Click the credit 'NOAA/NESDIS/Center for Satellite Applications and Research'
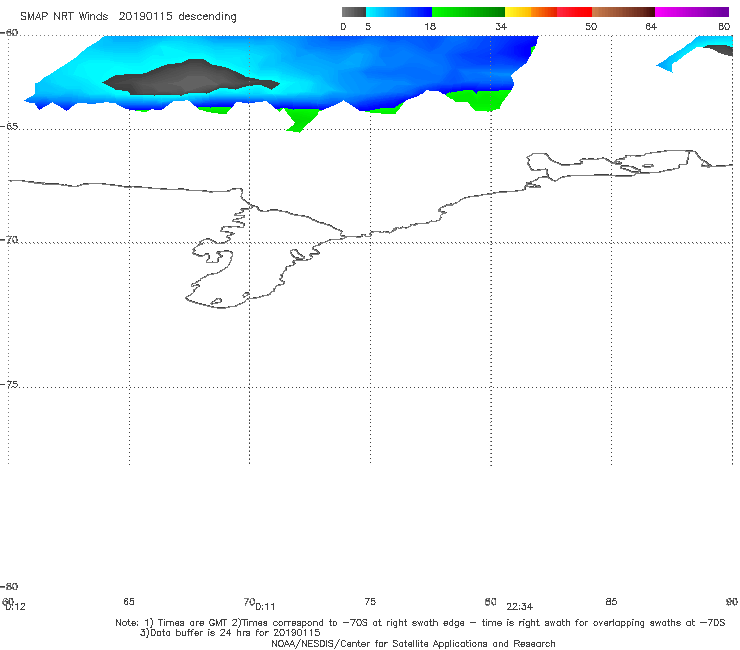 pos(413,643)
